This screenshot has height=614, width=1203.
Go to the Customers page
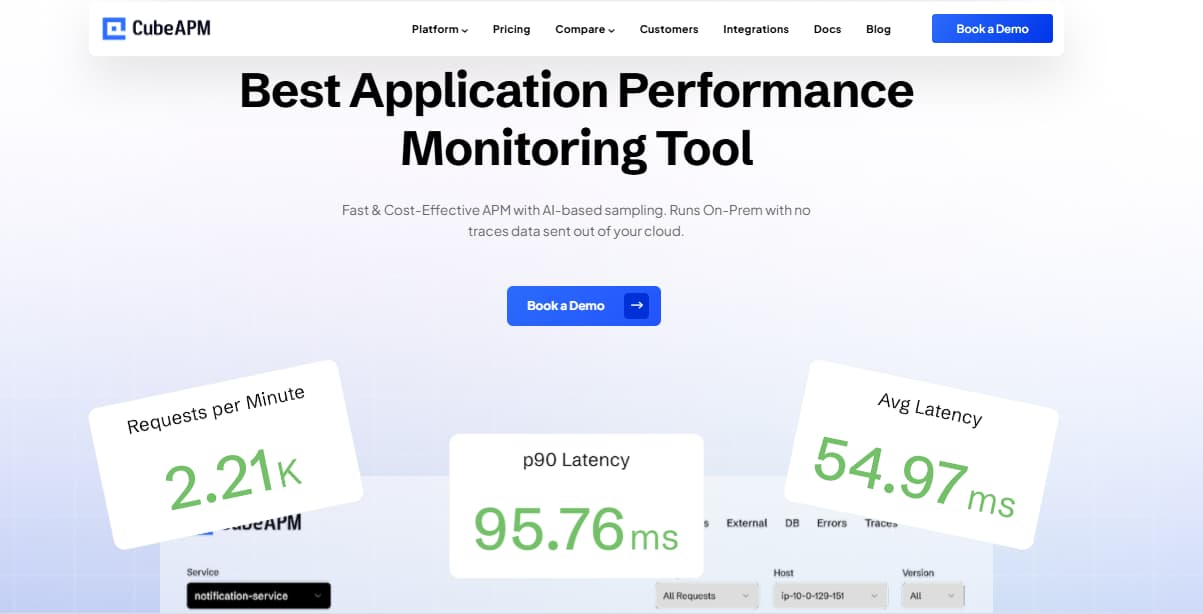669,29
